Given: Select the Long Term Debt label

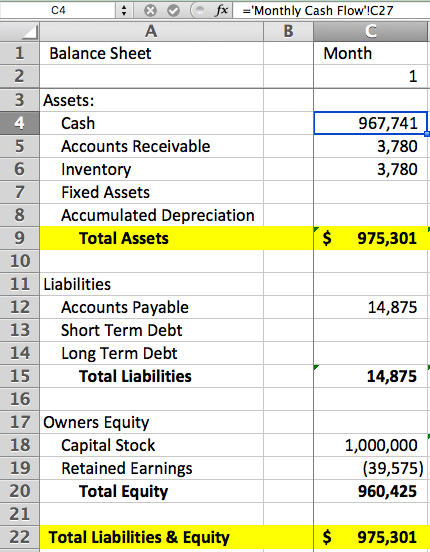Looking at the screenshot, I should (151, 353).
